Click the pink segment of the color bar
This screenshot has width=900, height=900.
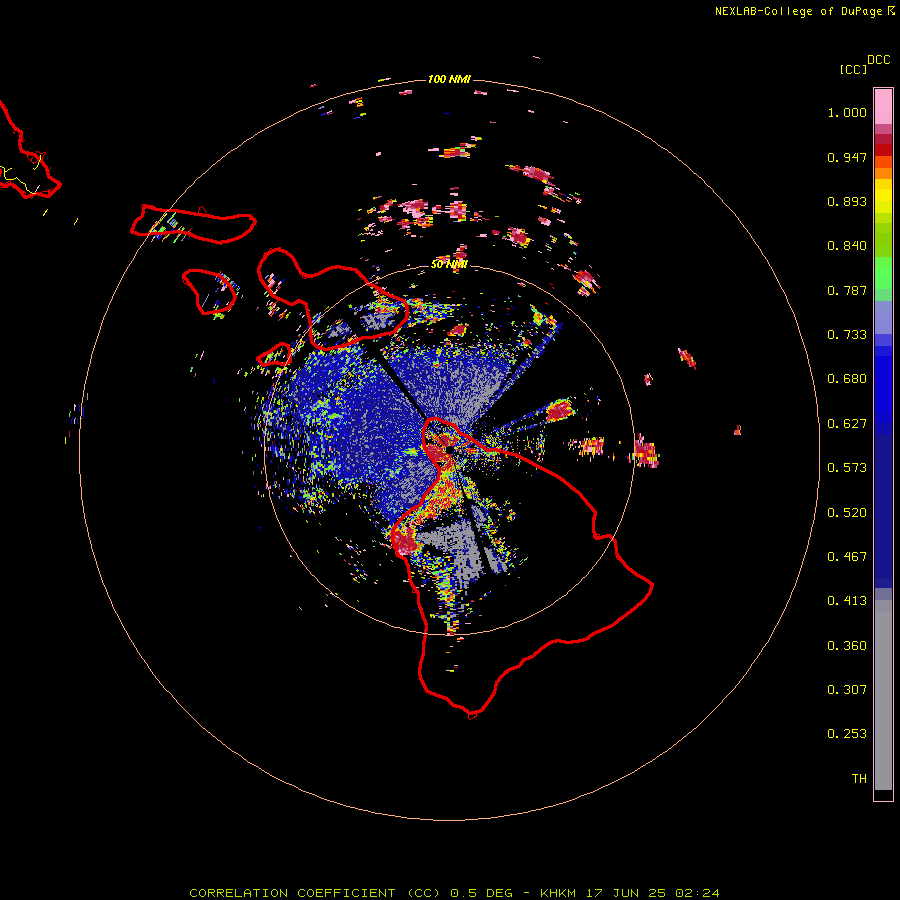(883, 106)
